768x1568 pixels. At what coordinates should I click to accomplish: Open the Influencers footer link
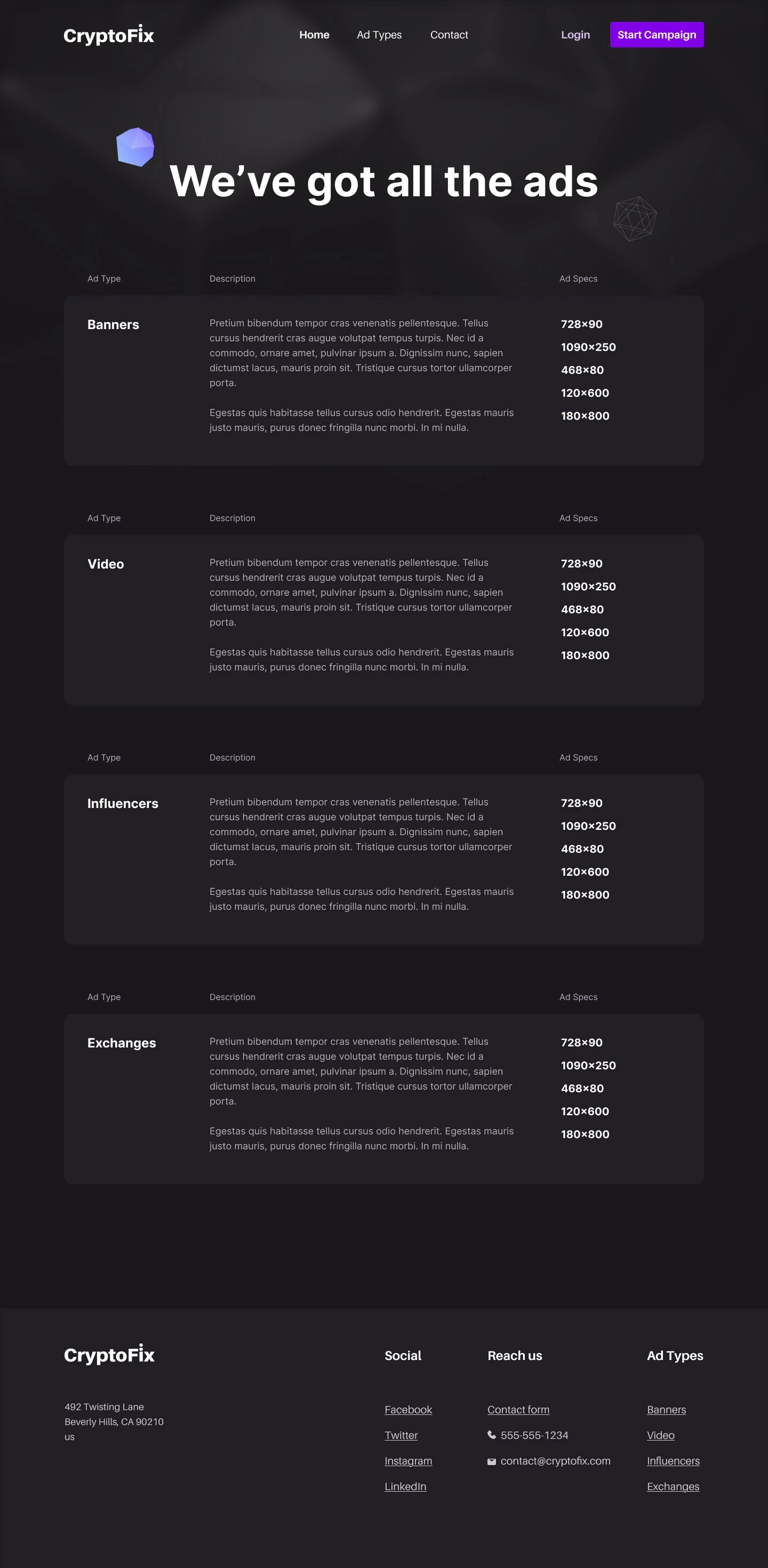coord(673,1461)
